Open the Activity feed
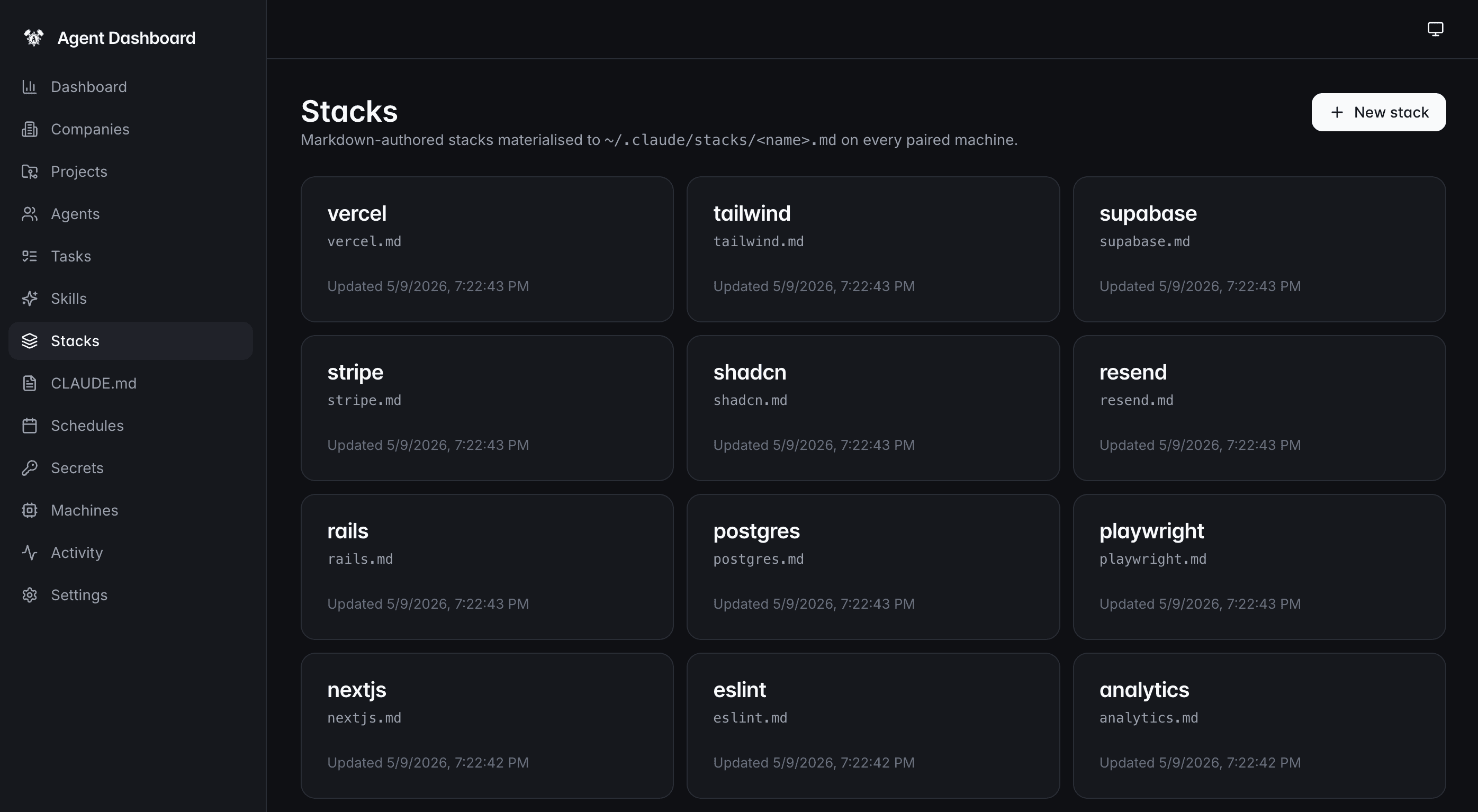The image size is (1478, 812). pos(131,553)
